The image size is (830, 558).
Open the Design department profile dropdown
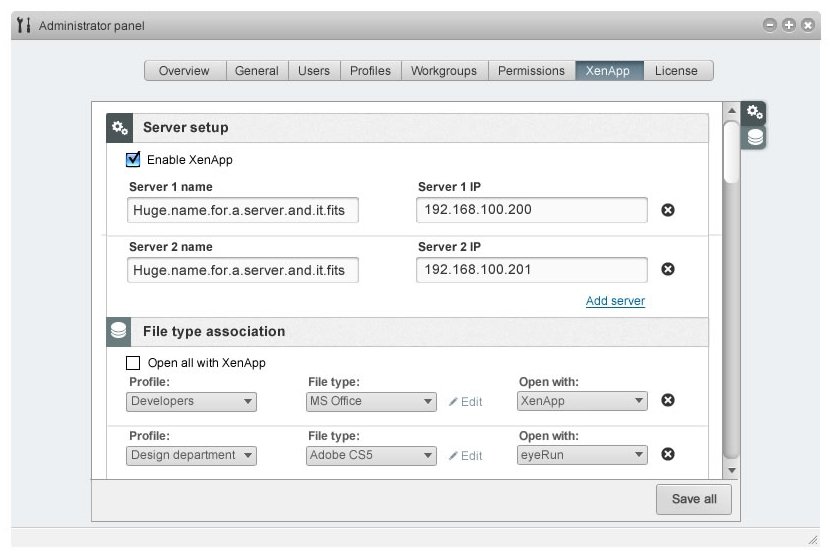pos(191,455)
